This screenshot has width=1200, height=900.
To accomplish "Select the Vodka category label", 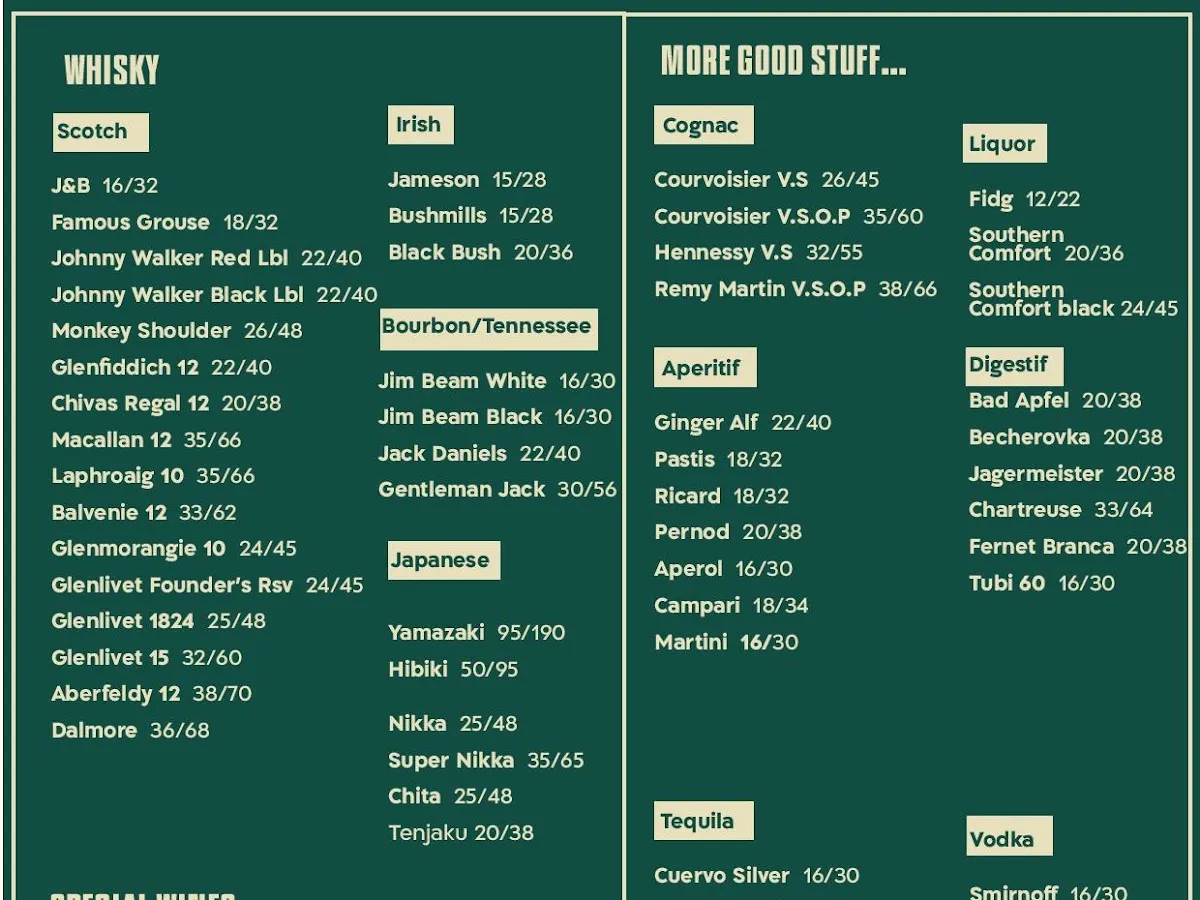I will tap(1007, 838).
